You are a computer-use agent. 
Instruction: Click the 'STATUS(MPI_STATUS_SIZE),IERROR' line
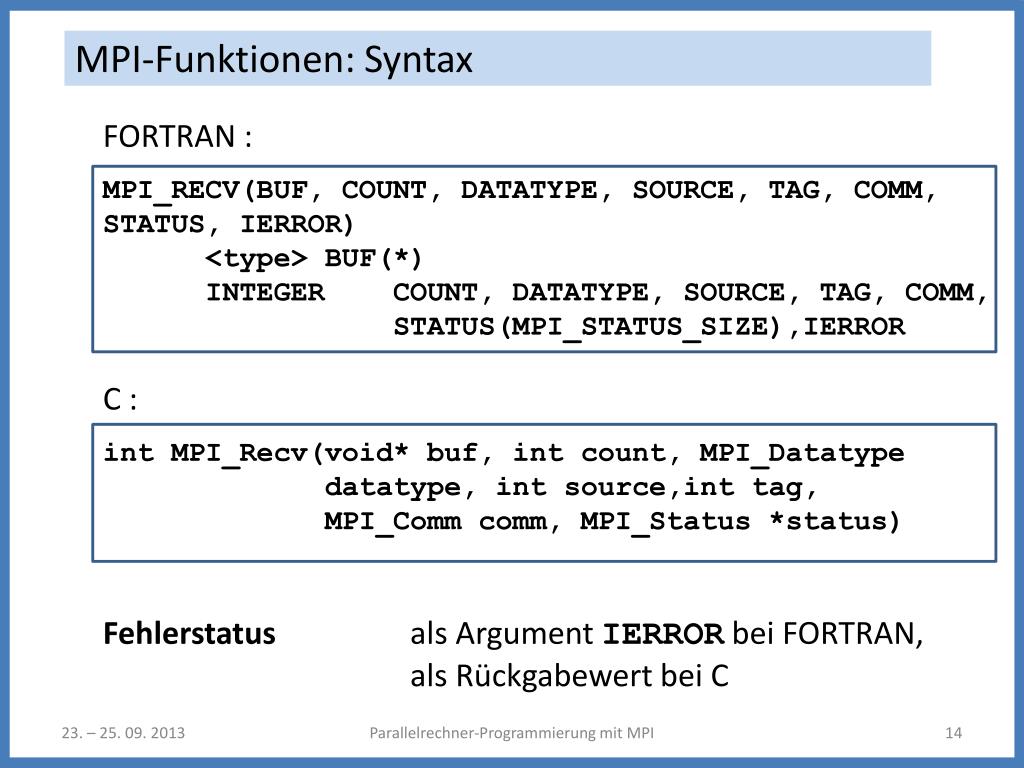649,327
